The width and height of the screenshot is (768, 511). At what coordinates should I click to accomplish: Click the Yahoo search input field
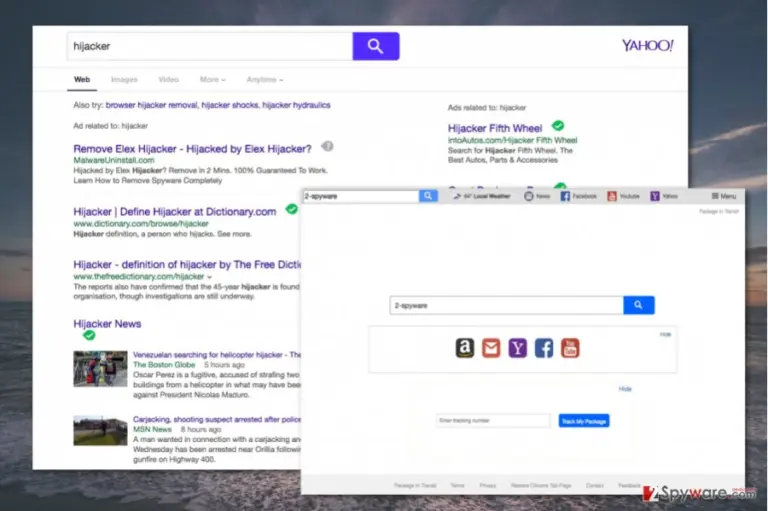click(x=210, y=46)
